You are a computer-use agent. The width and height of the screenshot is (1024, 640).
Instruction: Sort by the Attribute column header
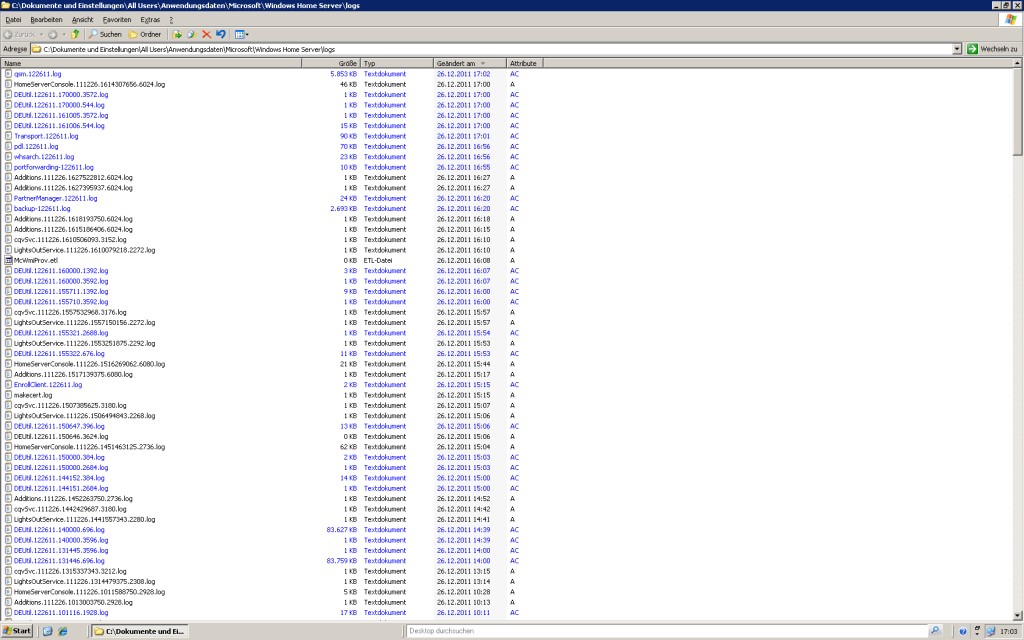tap(524, 63)
